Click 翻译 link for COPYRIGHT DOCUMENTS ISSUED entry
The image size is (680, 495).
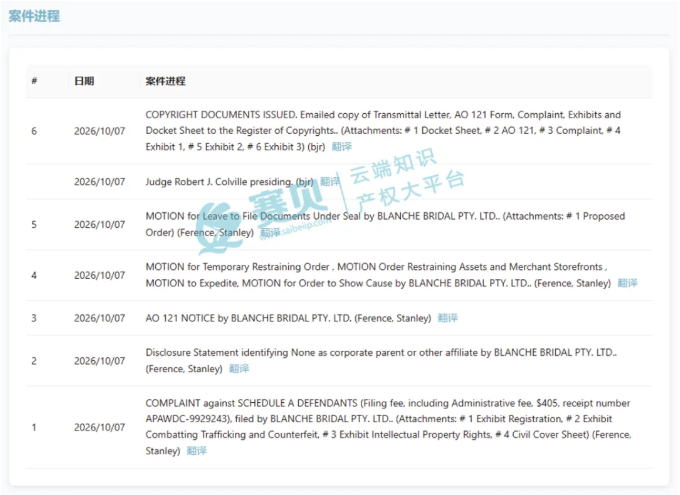(x=342, y=147)
